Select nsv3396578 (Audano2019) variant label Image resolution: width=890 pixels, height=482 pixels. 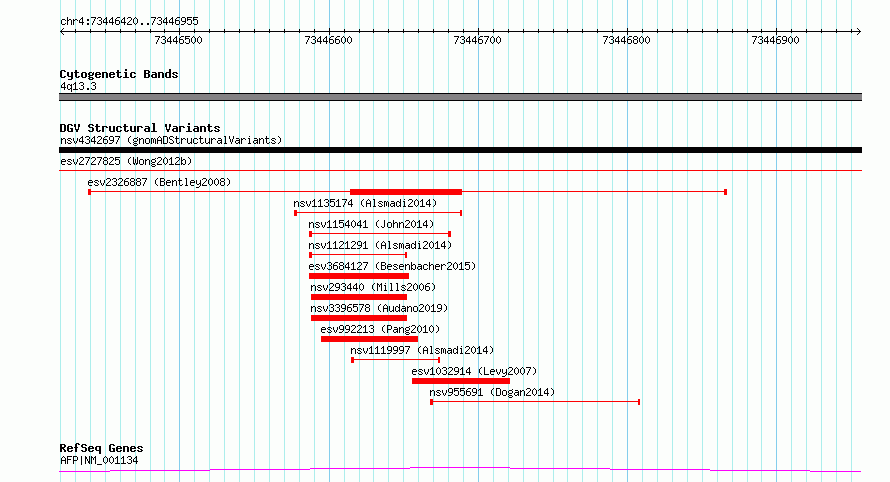point(379,308)
